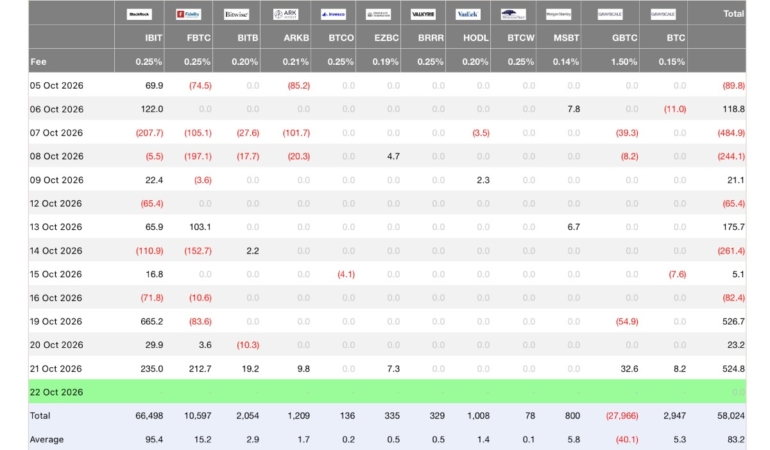Click the 0.21% fee for ARKB
770x450 pixels.
[x=296, y=62]
